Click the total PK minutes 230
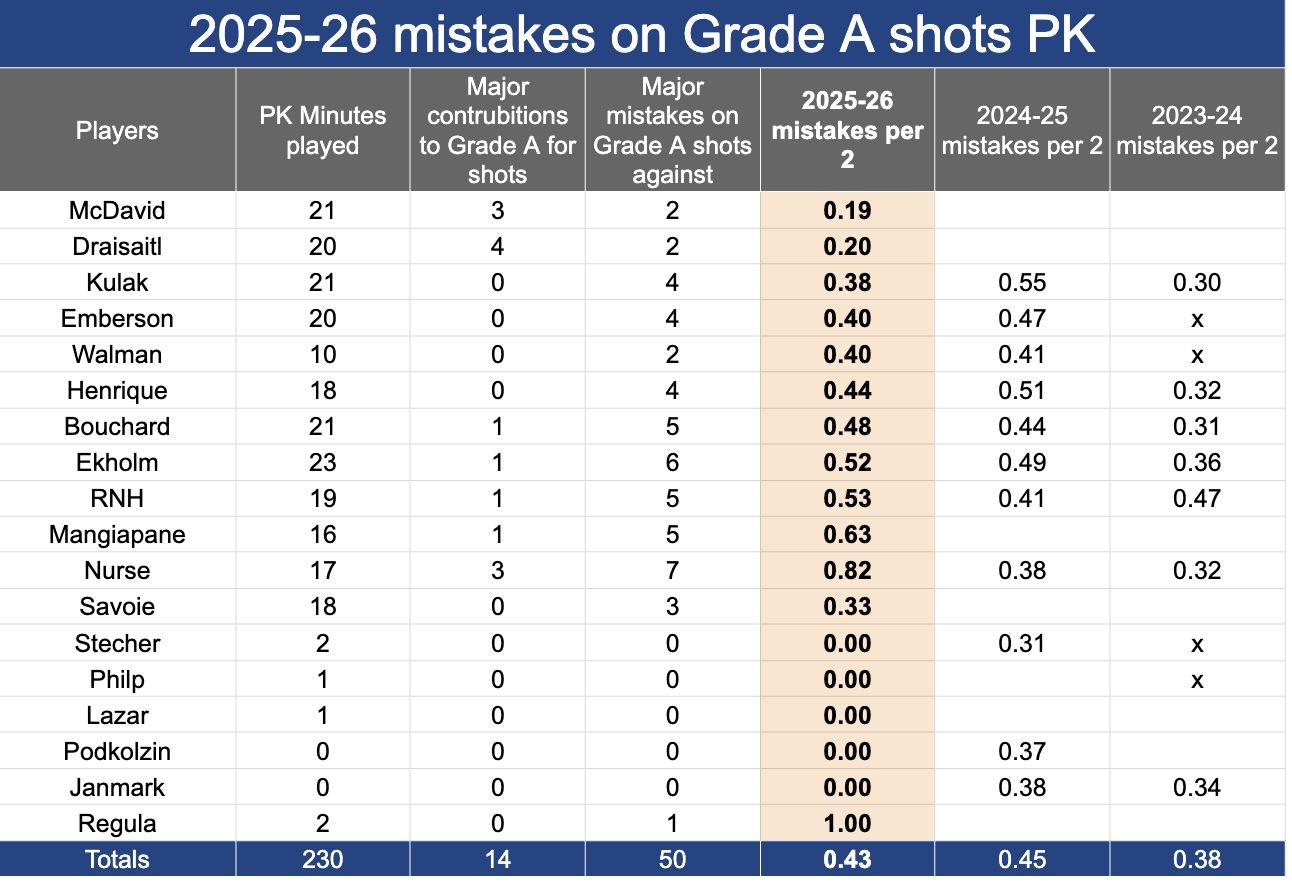Screen dimensions: 1292x882 point(322,860)
